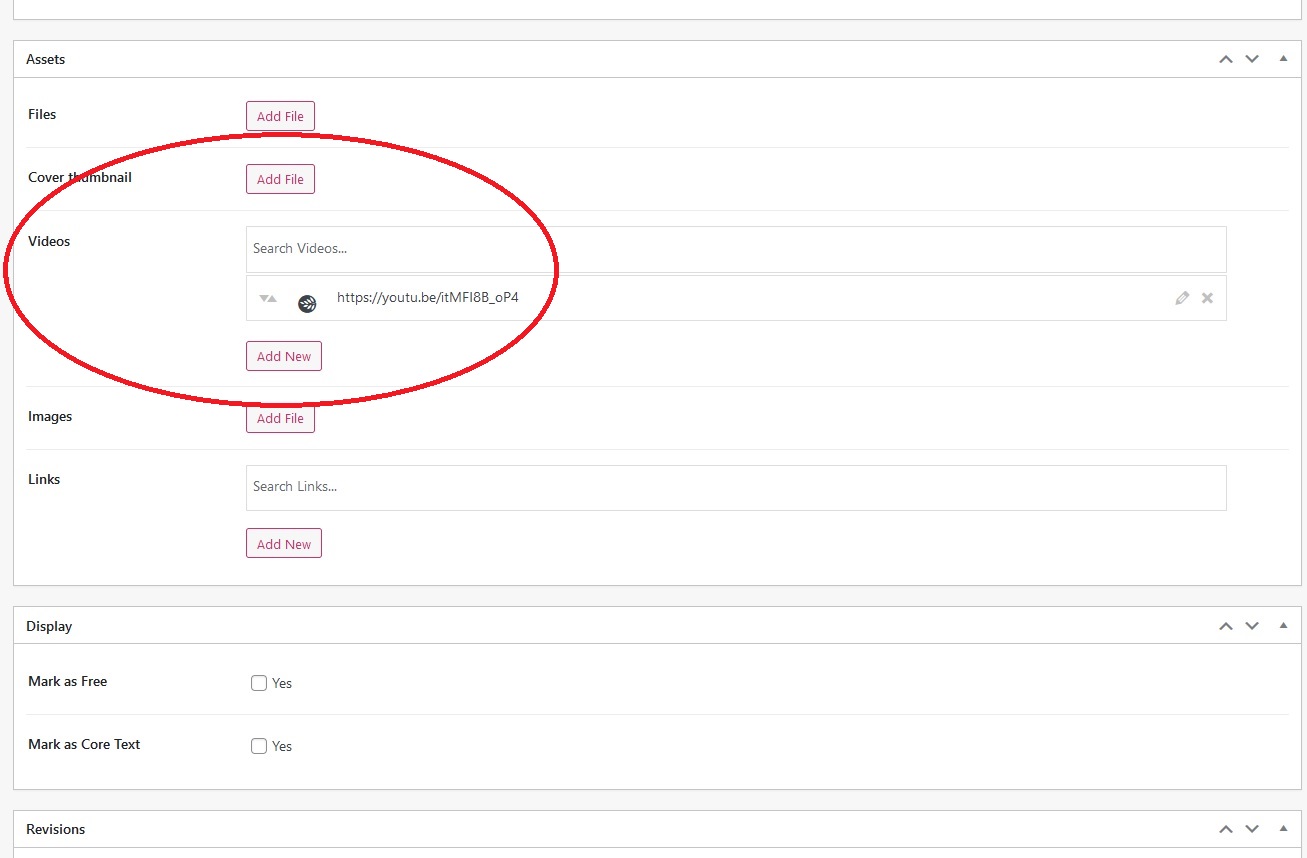Move the Assets panel up with the chevron

pyautogui.click(x=1225, y=58)
